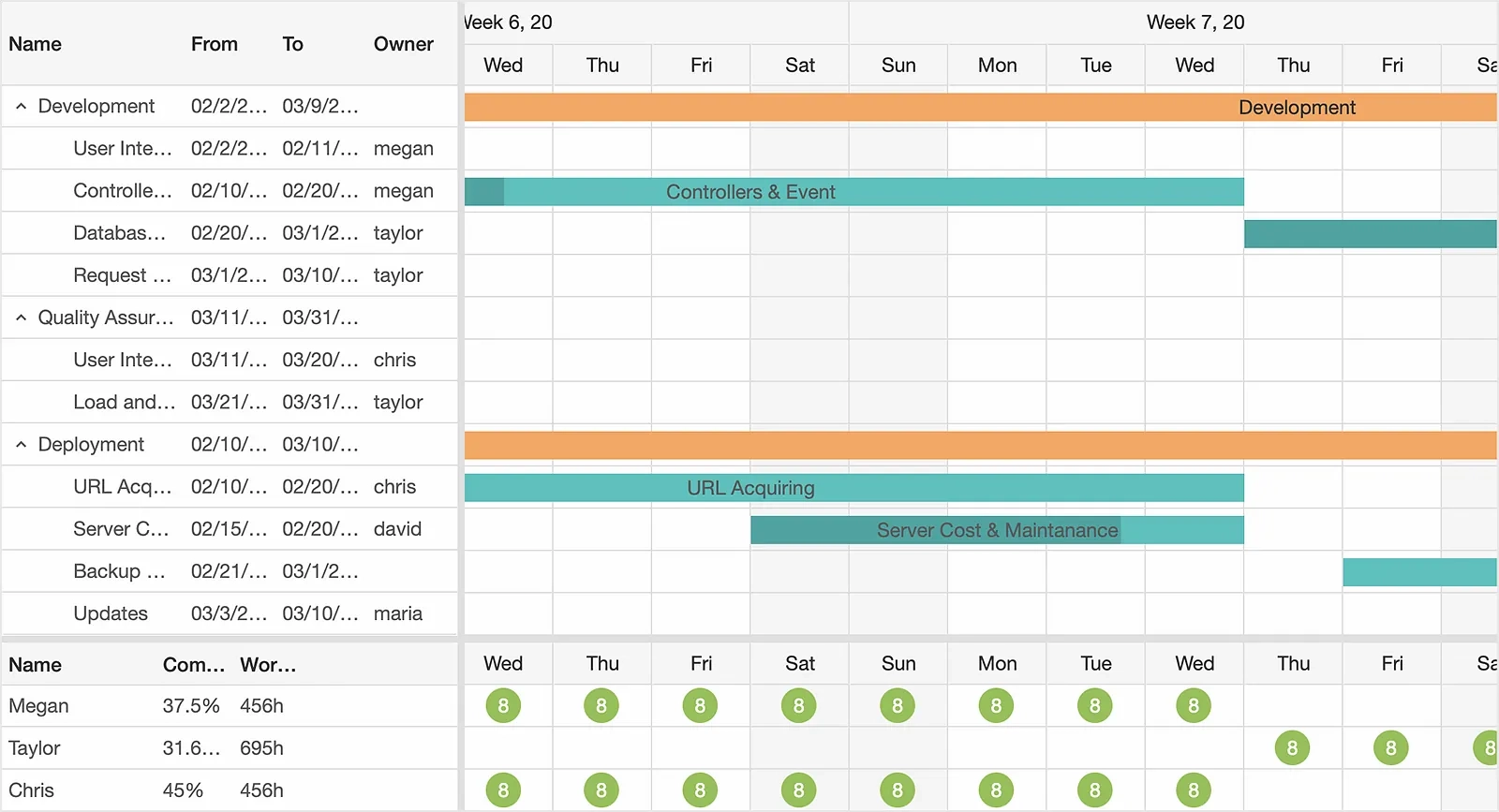
Task: Collapse the Deployment task group
Action: (21, 444)
